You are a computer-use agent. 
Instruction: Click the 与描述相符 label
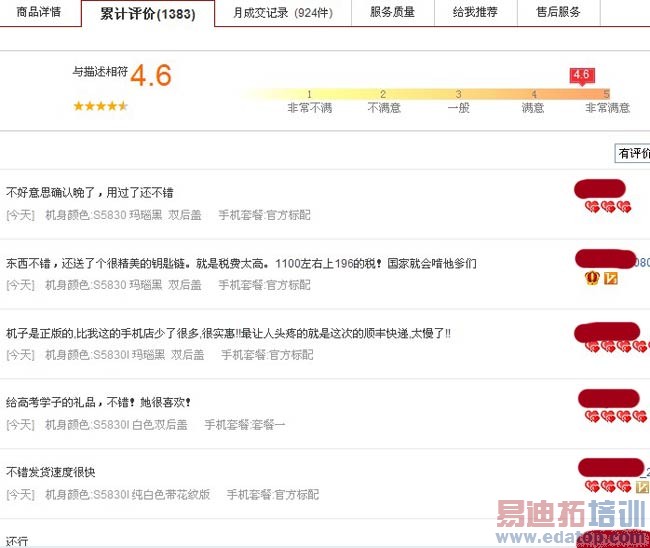[100, 72]
